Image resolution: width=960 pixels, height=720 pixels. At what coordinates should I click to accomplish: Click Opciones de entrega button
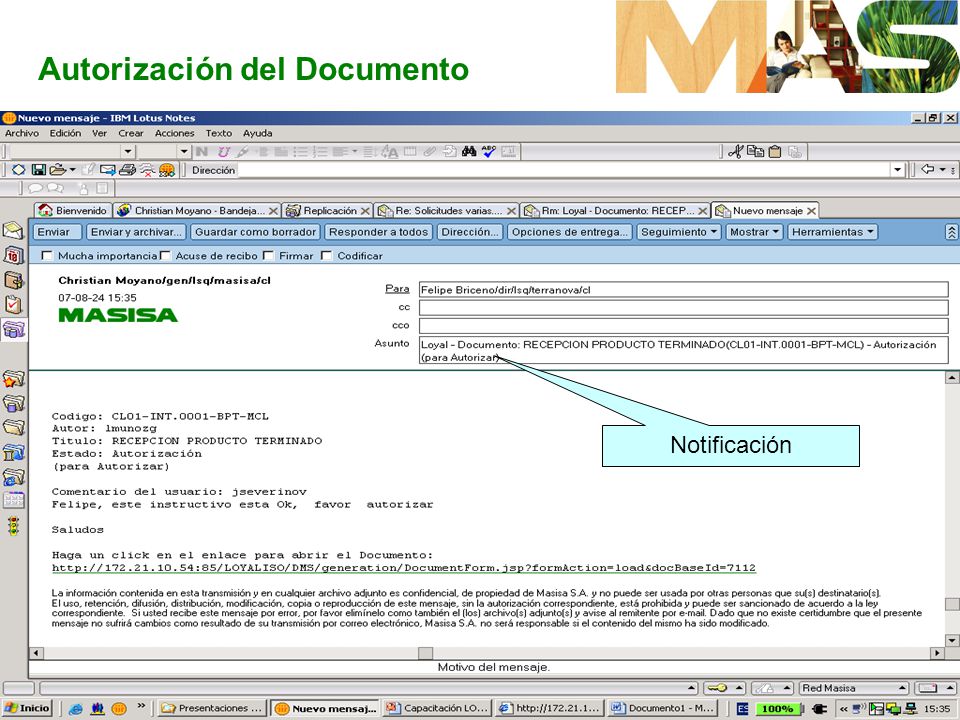point(570,232)
